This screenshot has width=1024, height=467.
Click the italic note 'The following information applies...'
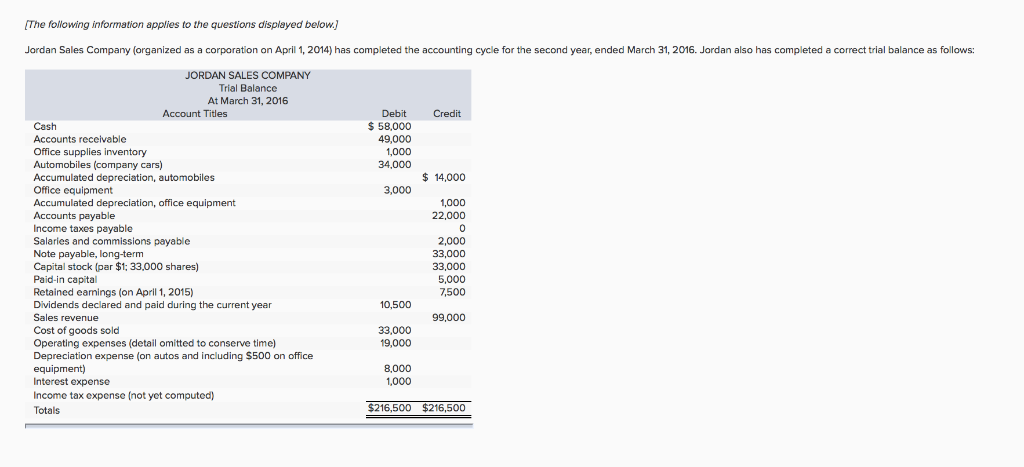[182, 25]
